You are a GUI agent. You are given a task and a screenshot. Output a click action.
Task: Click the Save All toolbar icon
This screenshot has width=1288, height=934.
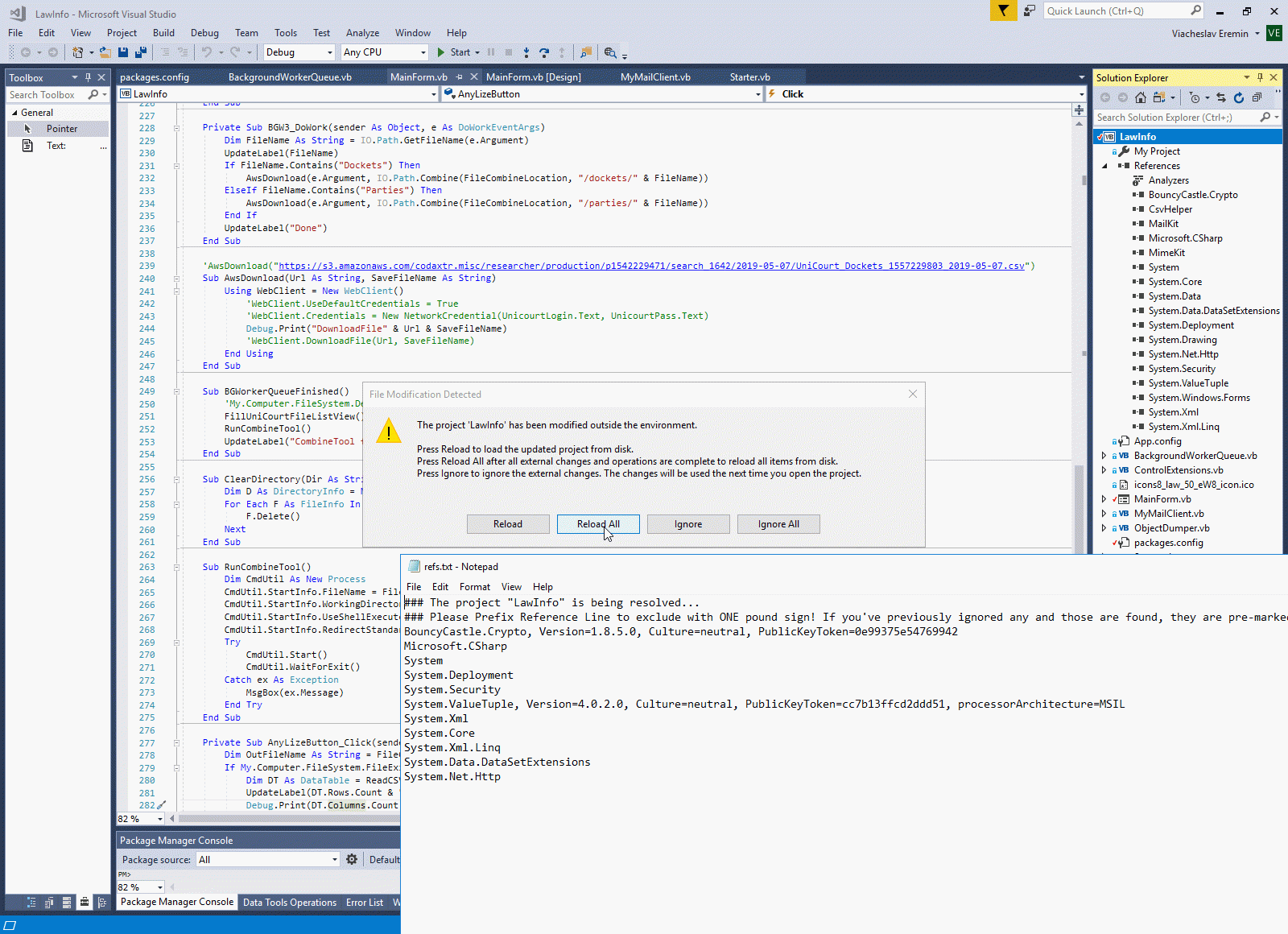coord(141,52)
